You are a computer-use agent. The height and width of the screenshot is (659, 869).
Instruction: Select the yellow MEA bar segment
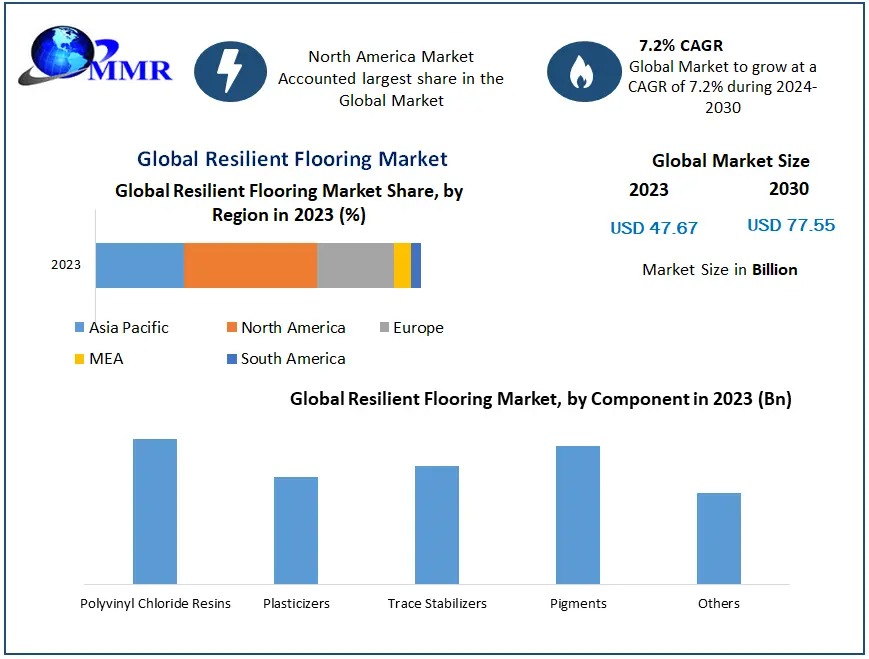tap(402, 265)
